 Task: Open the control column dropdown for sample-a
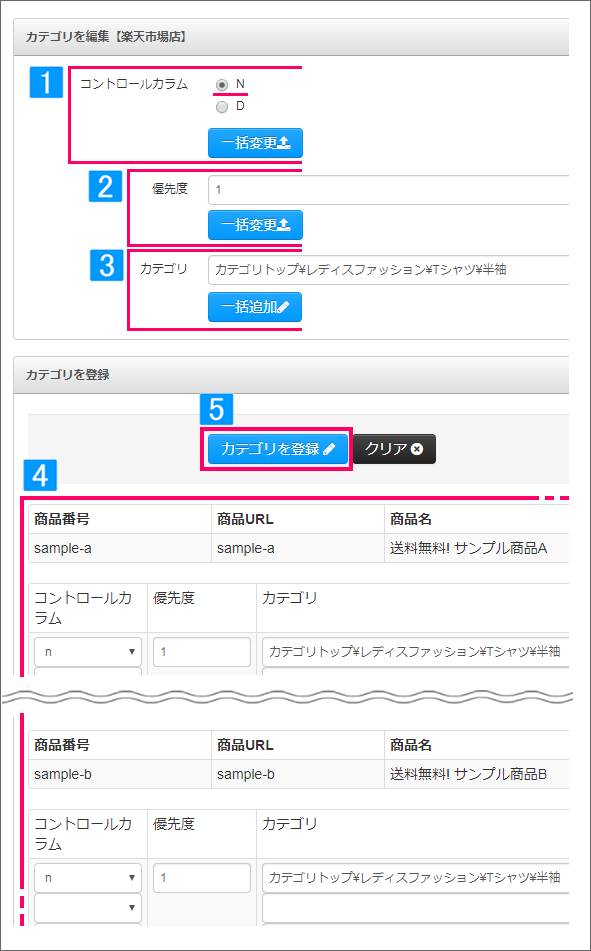[x=88, y=652]
